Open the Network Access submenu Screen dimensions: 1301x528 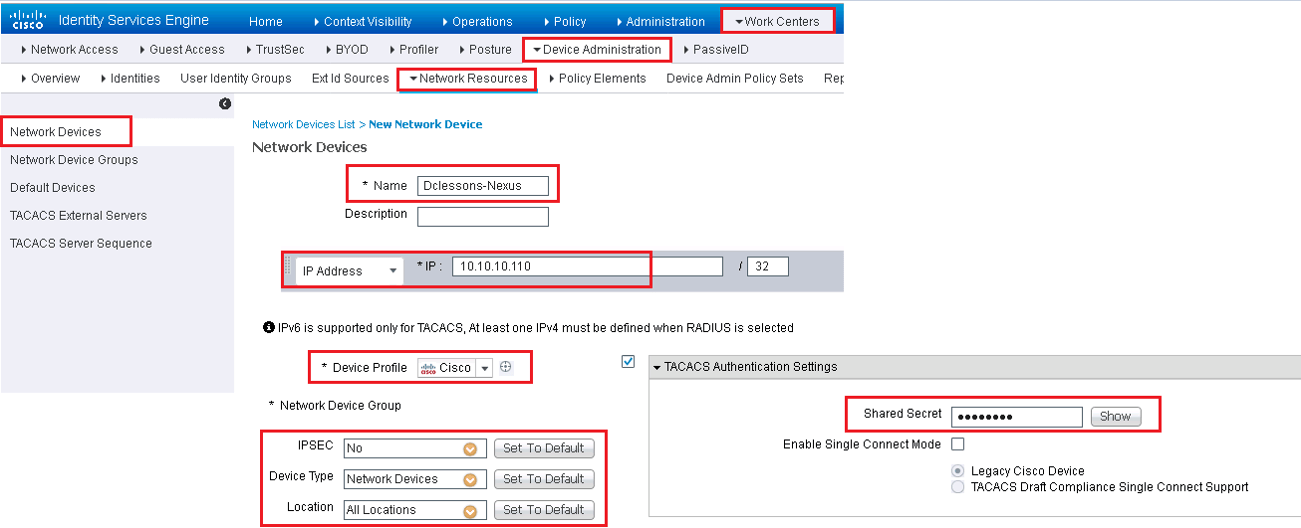pyautogui.click(x=70, y=49)
